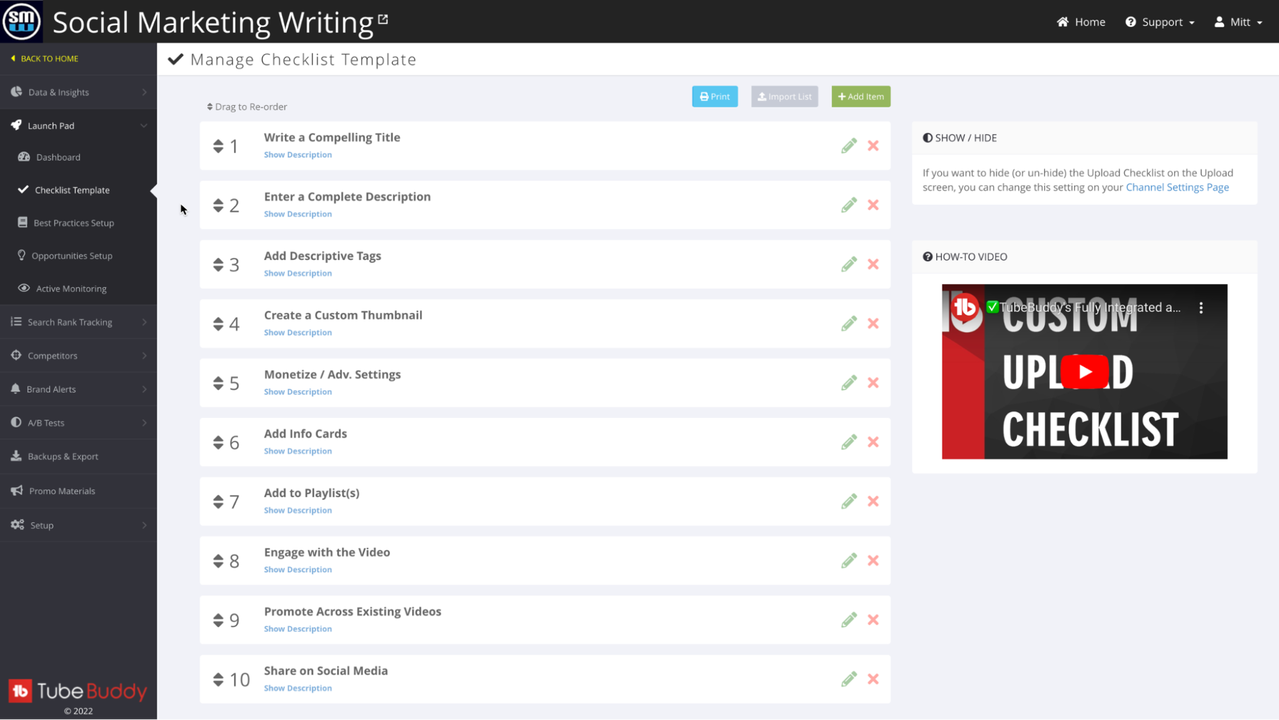Screen dimensions: 1279x720
Task: Click the edit pencil for Create a Custom Thumbnail
Action: point(849,323)
